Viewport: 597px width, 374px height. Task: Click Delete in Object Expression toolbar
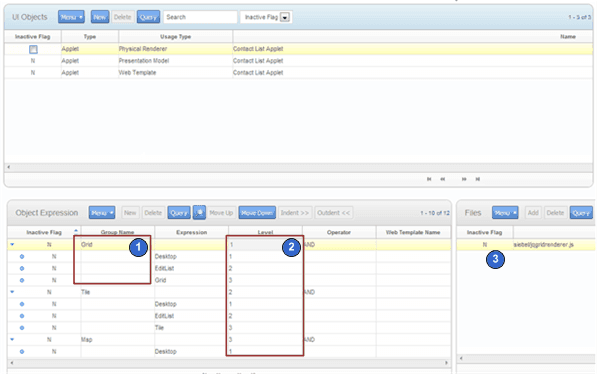click(x=153, y=213)
